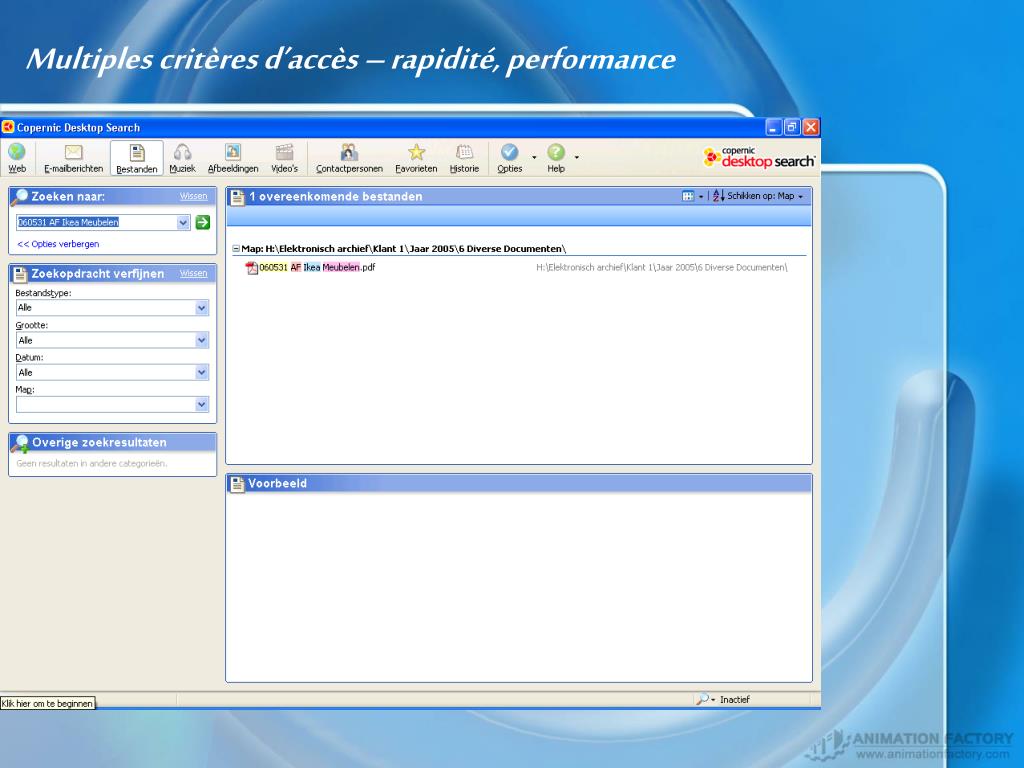Switch to Afbeeldingen search

[x=232, y=159]
